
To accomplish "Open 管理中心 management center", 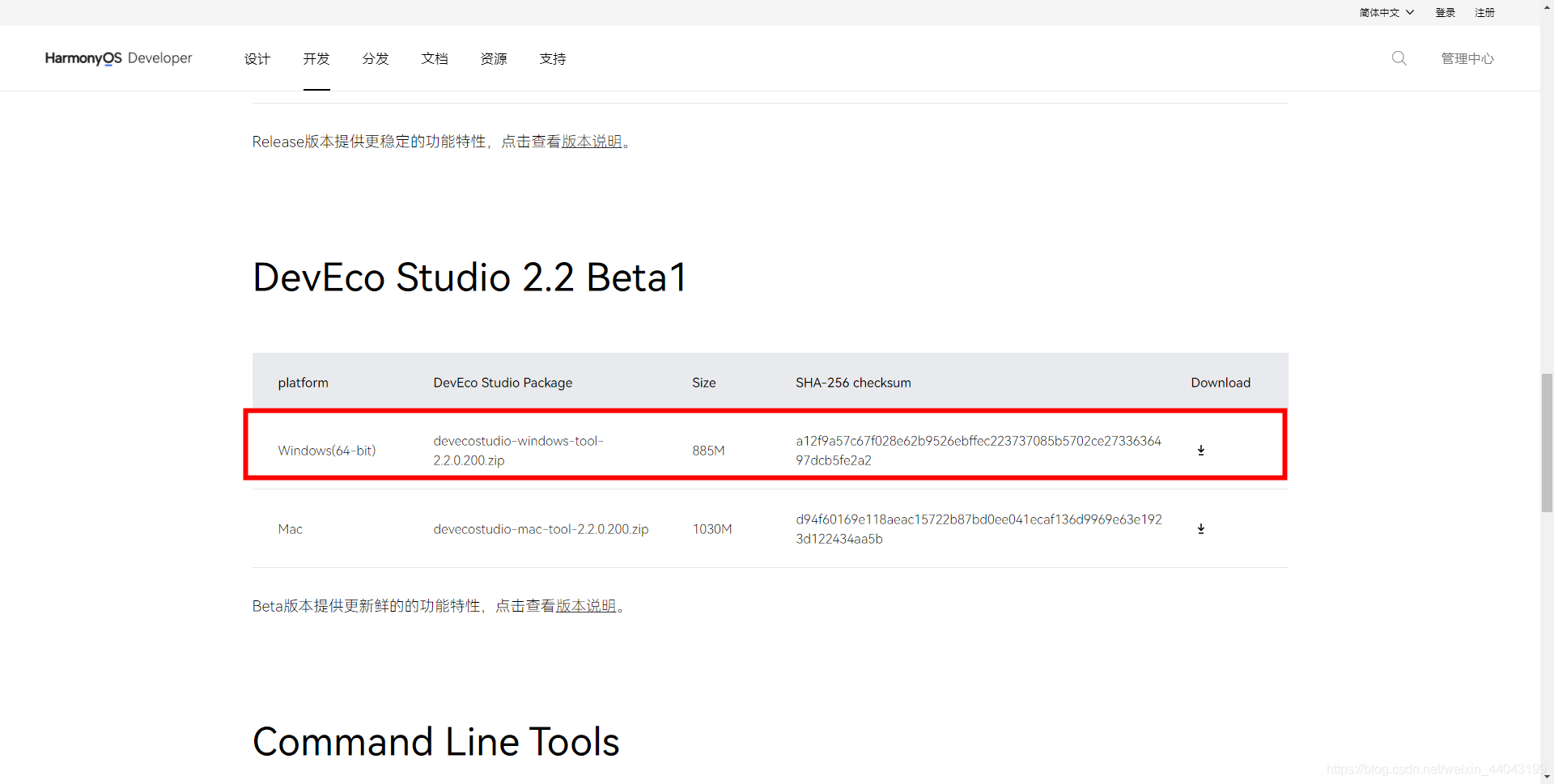I will click(1467, 58).
